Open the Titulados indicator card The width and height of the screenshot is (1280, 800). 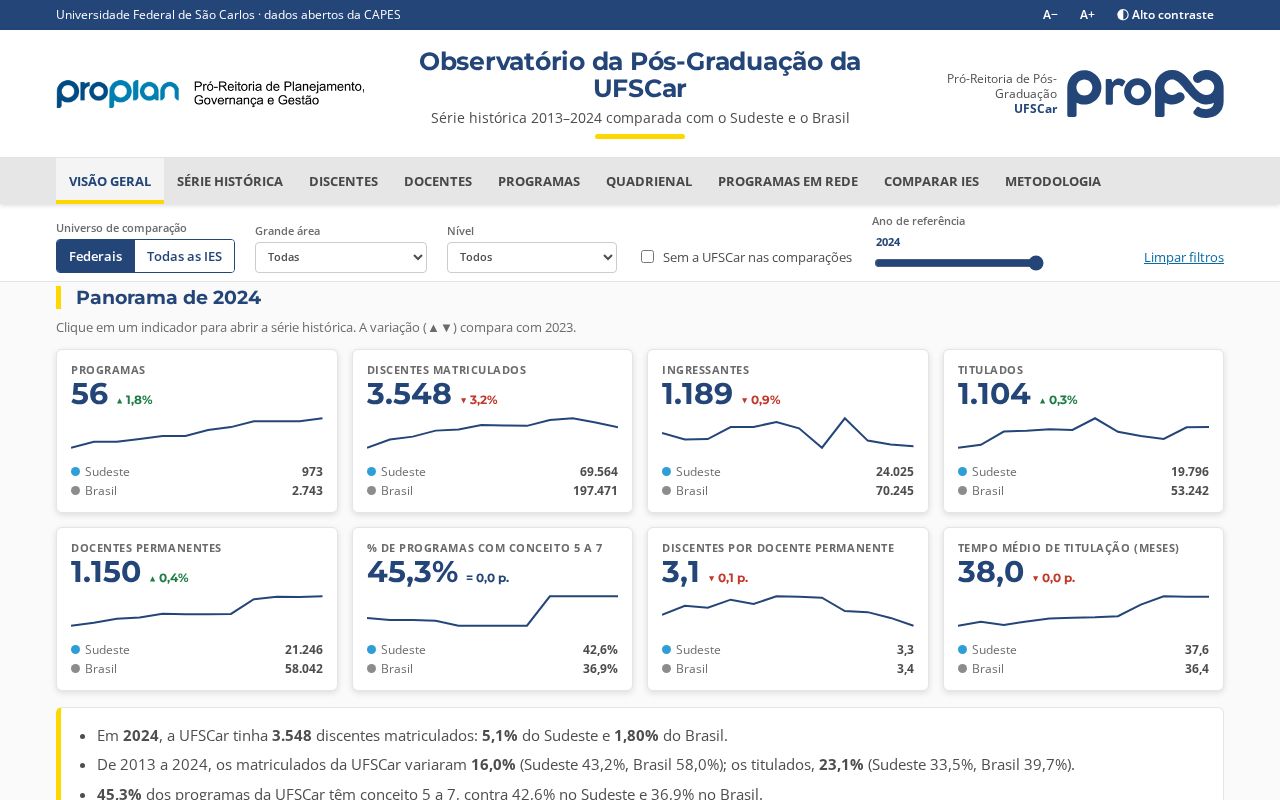click(x=1083, y=431)
